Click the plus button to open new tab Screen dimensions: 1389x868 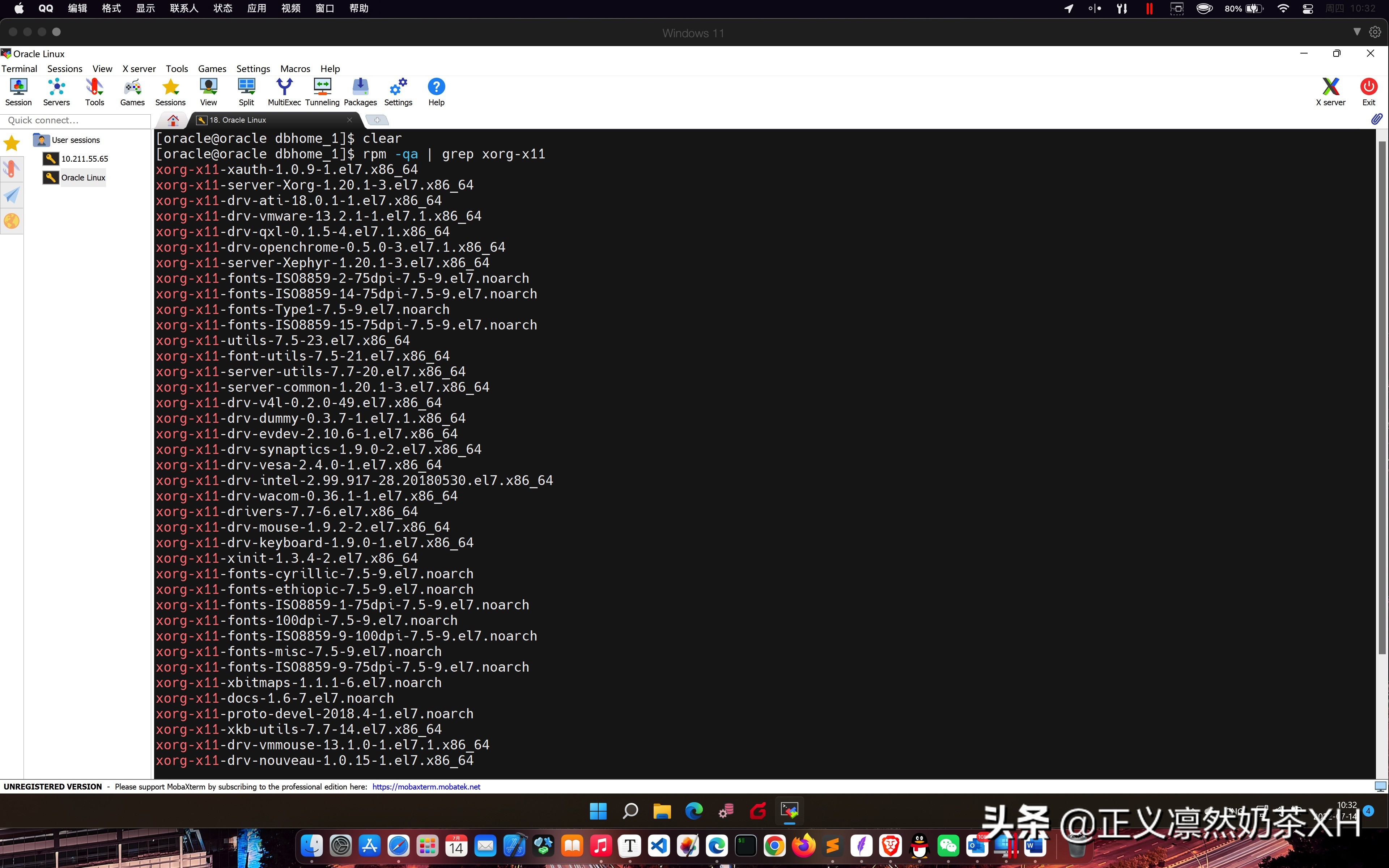[377, 120]
